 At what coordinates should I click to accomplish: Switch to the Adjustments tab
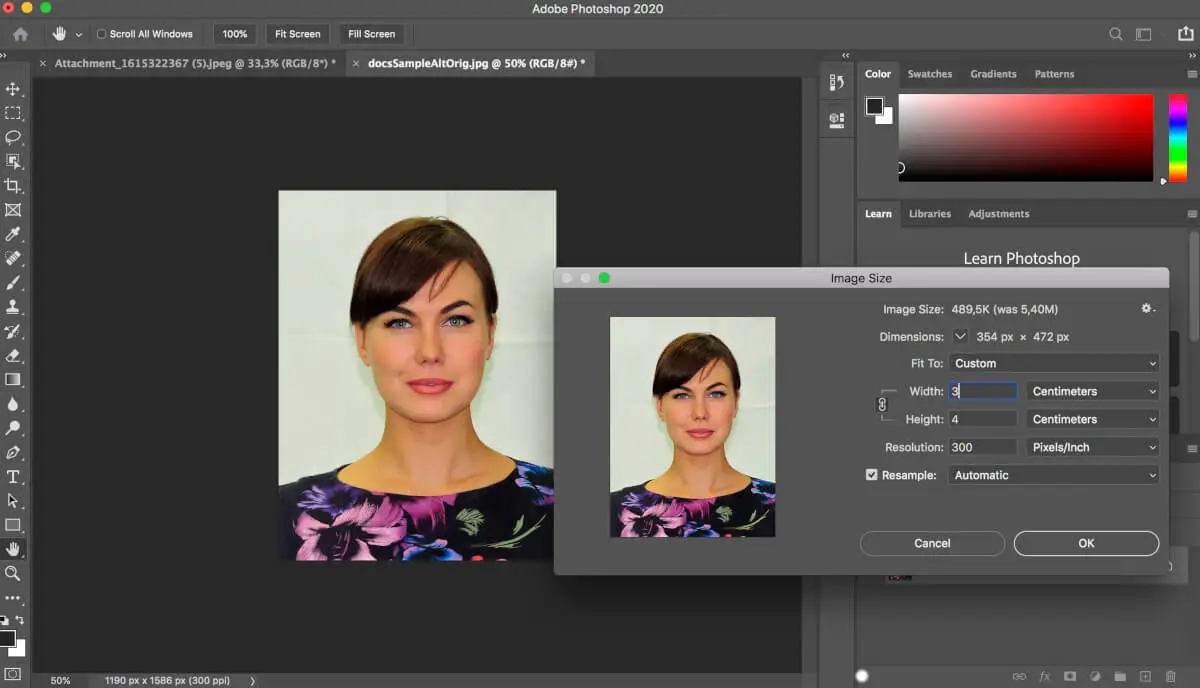[x=998, y=214]
